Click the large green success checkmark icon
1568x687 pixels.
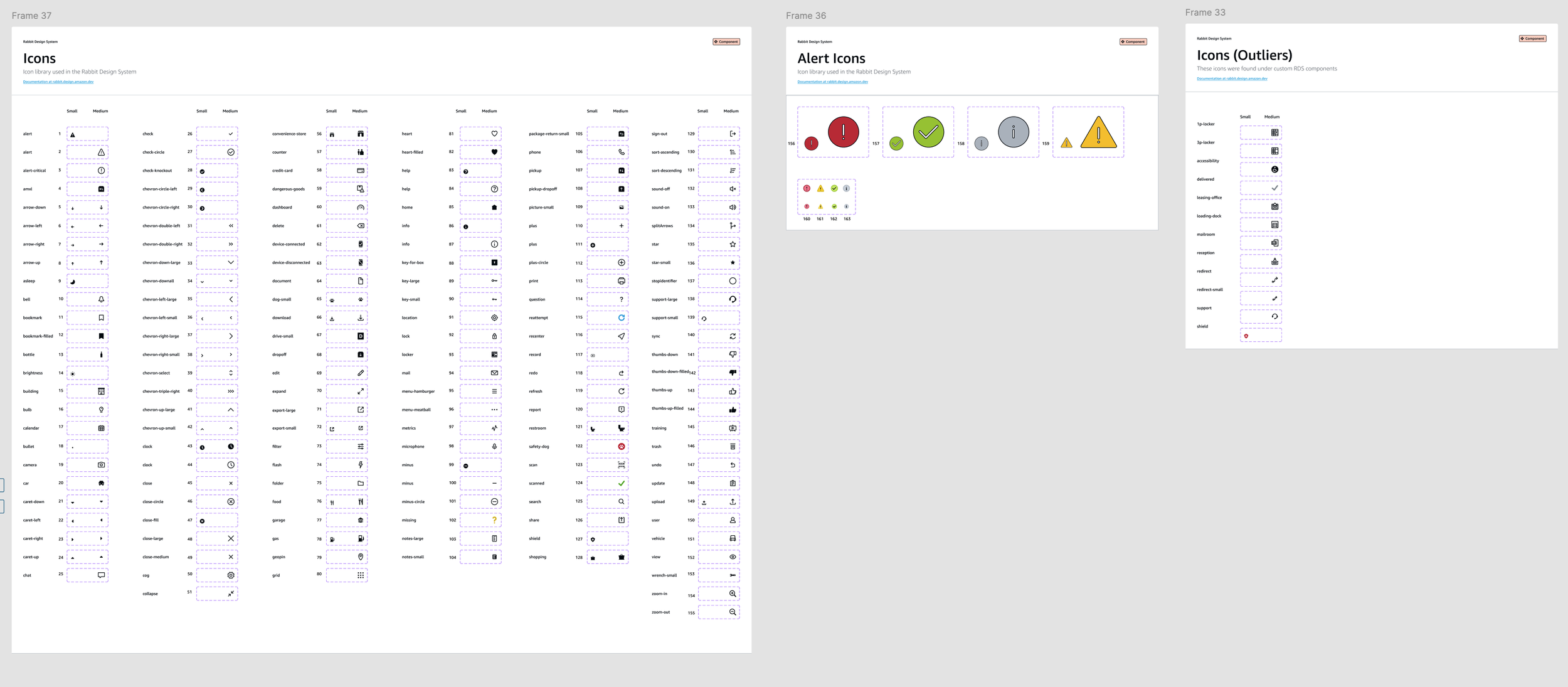click(928, 132)
